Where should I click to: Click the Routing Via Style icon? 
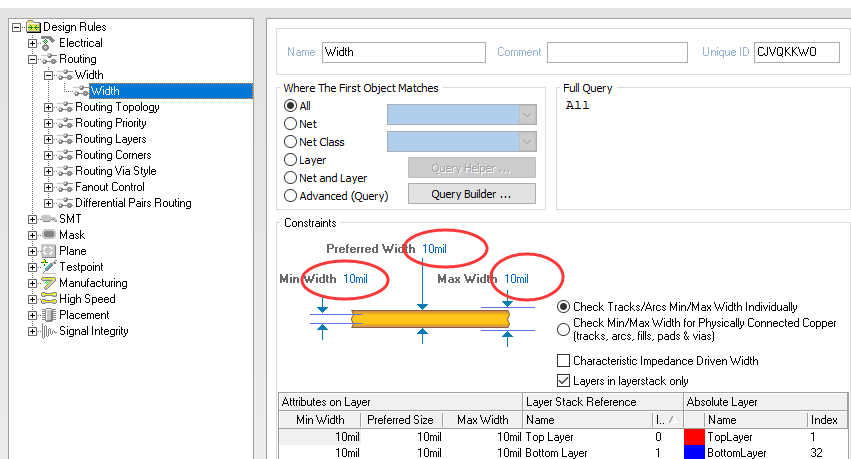click(65, 171)
